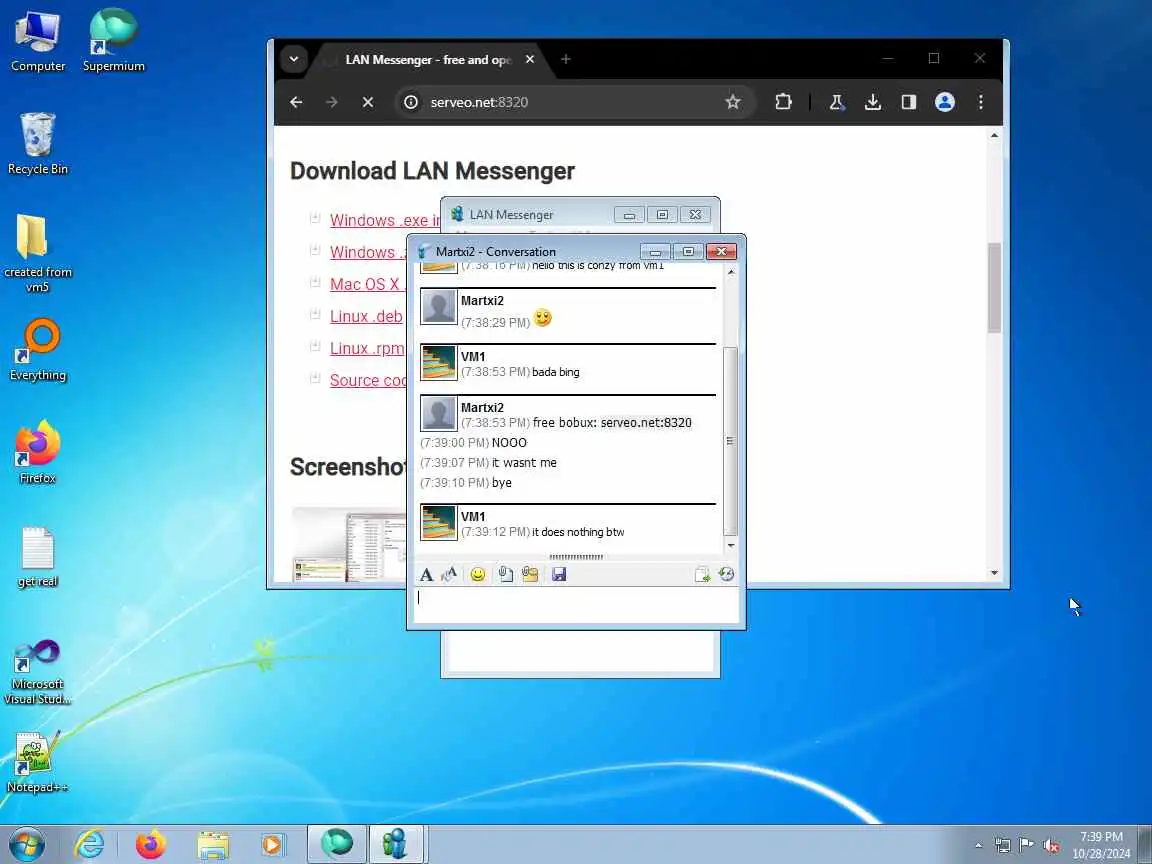Click the LAN Messenger taskbar button
This screenshot has width=1152, height=864.
pyautogui.click(x=397, y=844)
